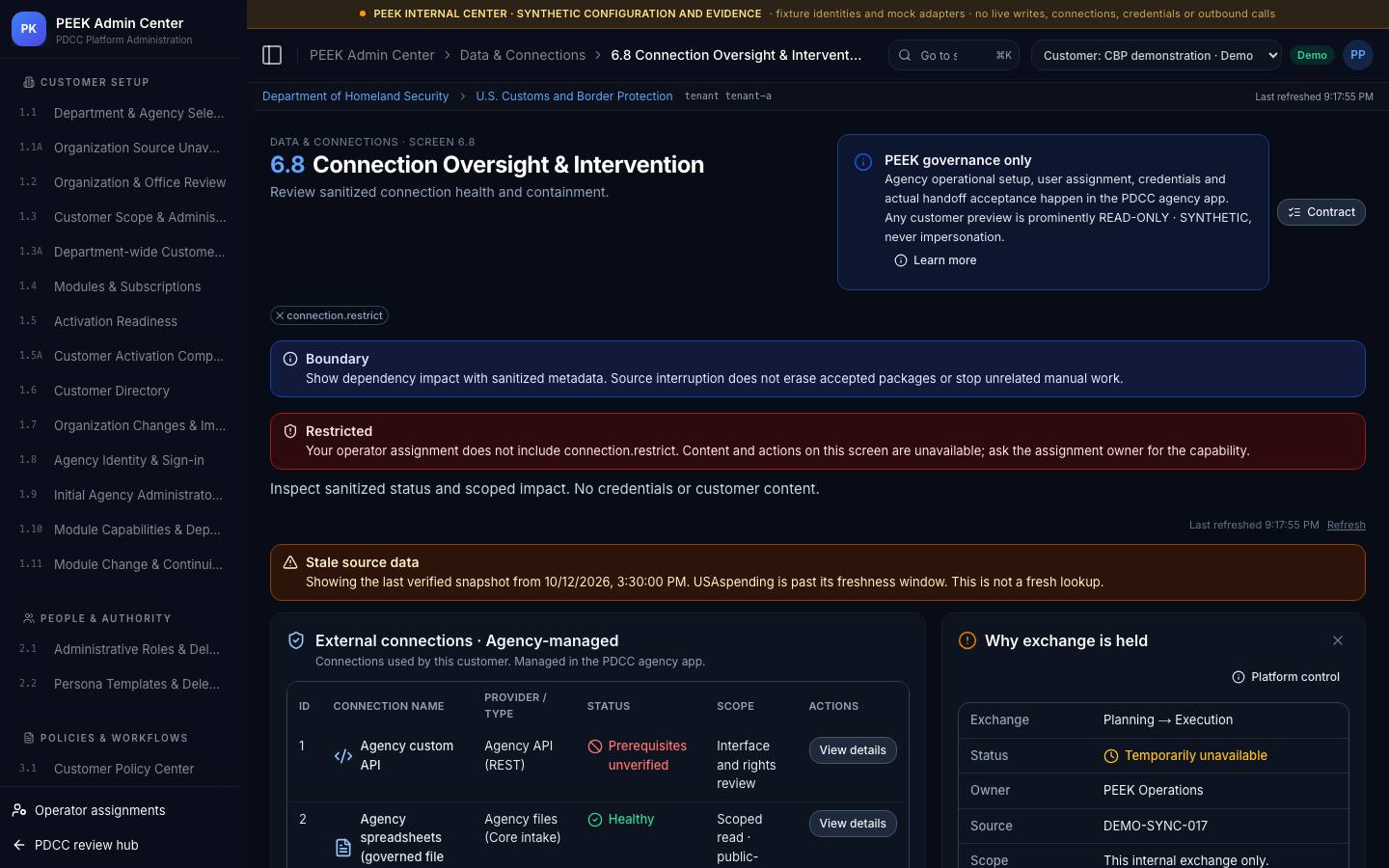Open Customer Policy Center sidebar item
Screen dimensions: 1389x868
coord(123,769)
